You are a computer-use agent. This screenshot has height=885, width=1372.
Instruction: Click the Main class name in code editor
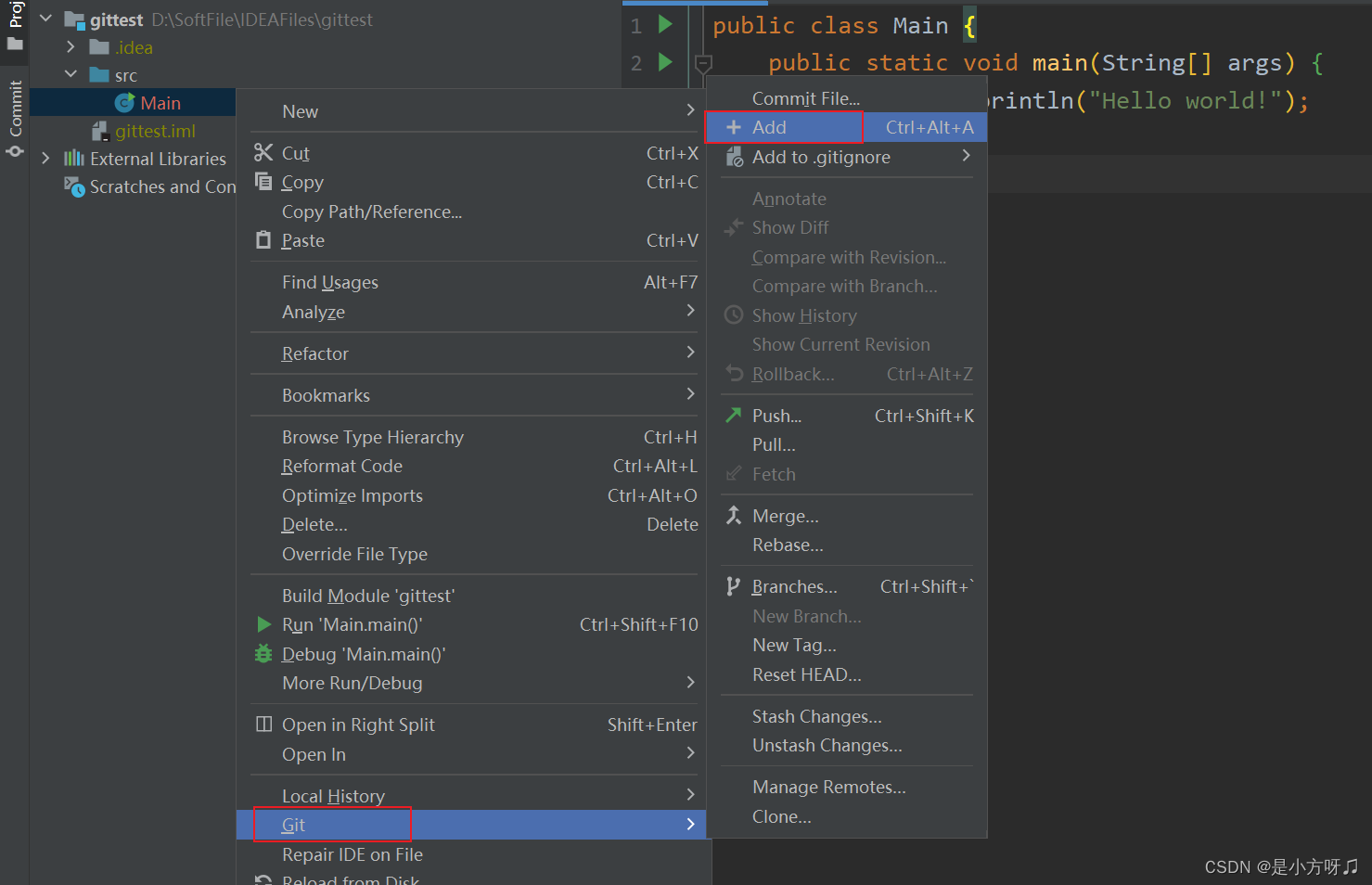pos(920,25)
